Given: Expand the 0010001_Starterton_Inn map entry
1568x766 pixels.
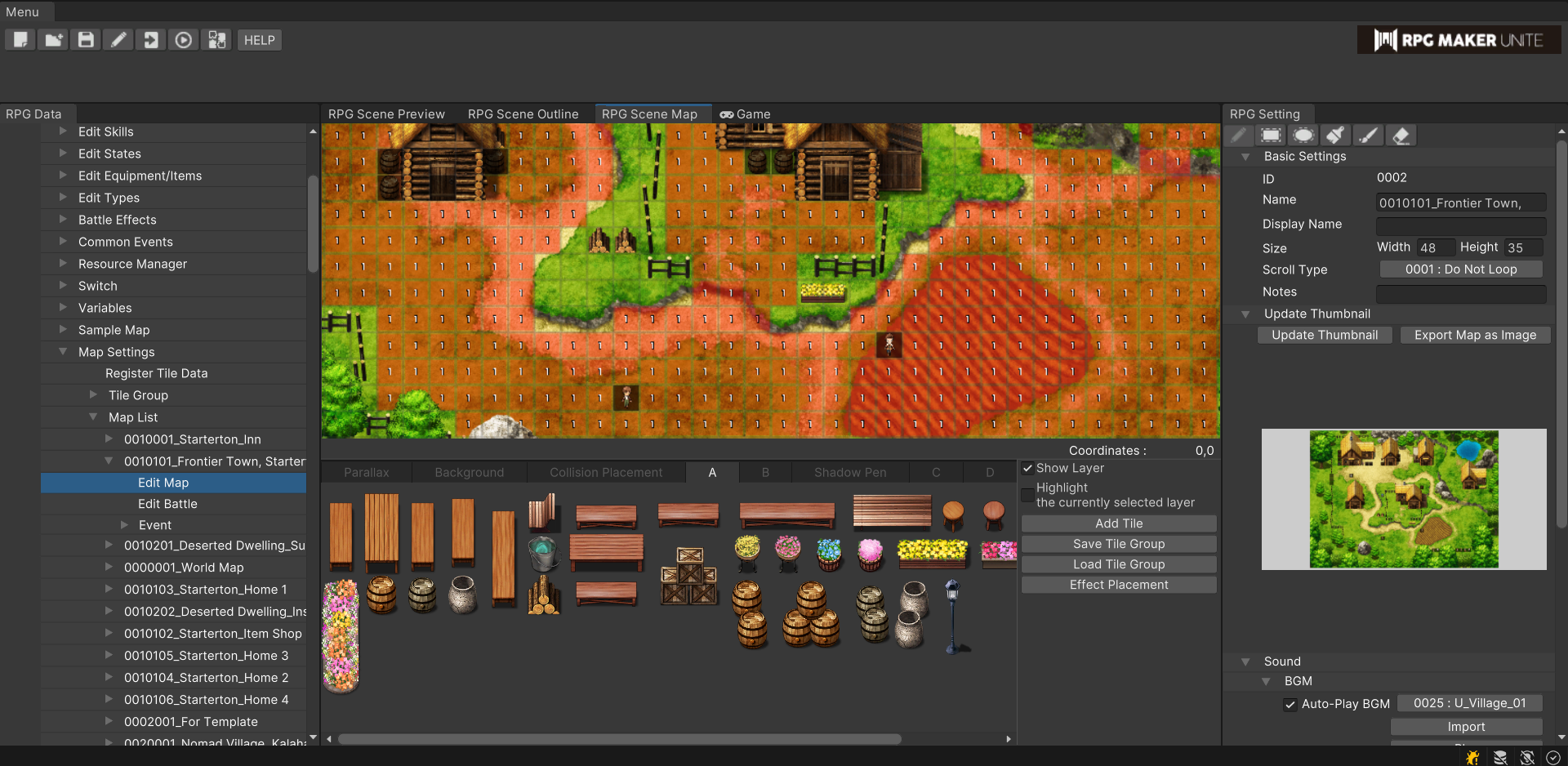Looking at the screenshot, I should click(109, 439).
